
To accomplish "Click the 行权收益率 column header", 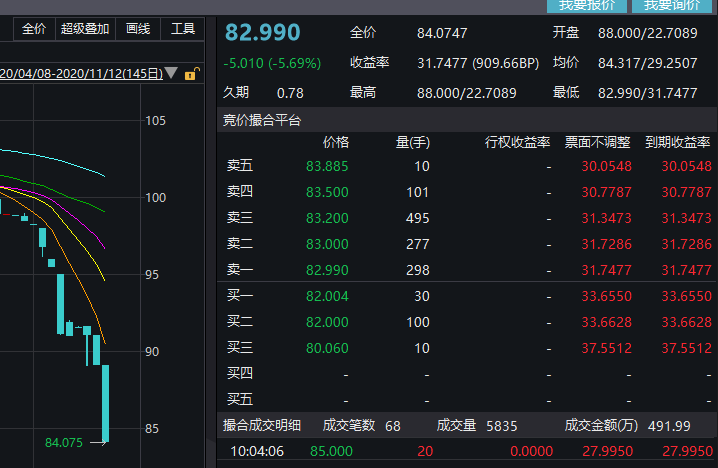I will pyautogui.click(x=517, y=142).
